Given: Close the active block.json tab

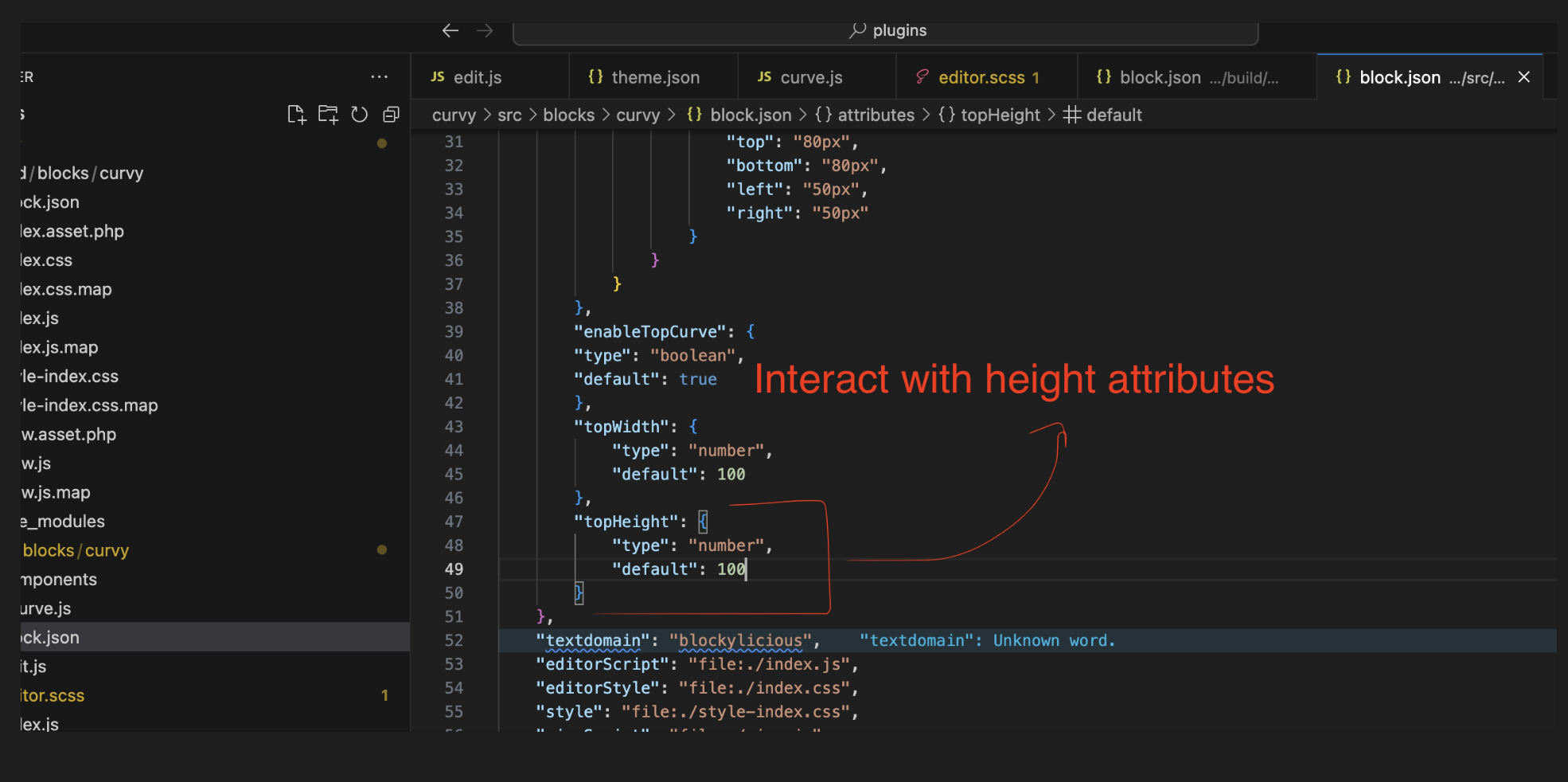Looking at the screenshot, I should [1523, 77].
